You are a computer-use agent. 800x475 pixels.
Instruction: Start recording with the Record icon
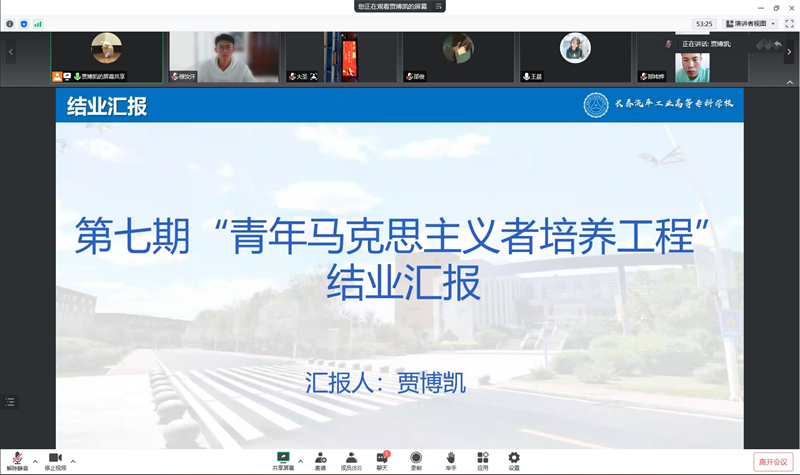coord(416,459)
